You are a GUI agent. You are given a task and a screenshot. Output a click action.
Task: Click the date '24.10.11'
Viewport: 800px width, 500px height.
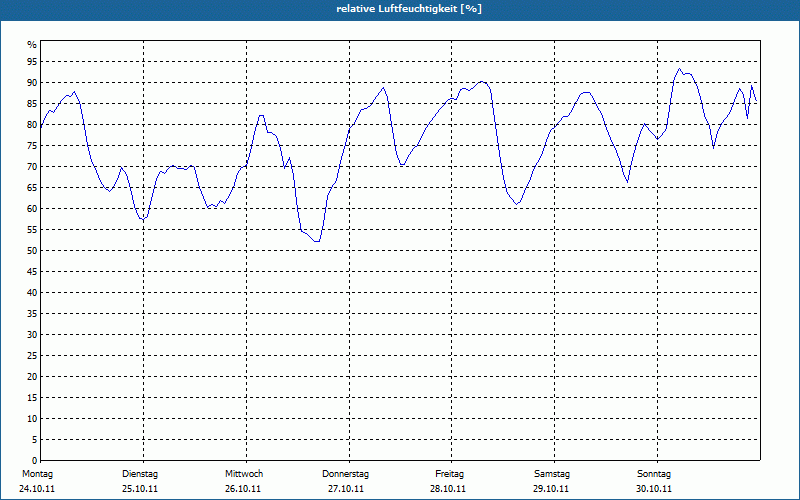point(37,489)
